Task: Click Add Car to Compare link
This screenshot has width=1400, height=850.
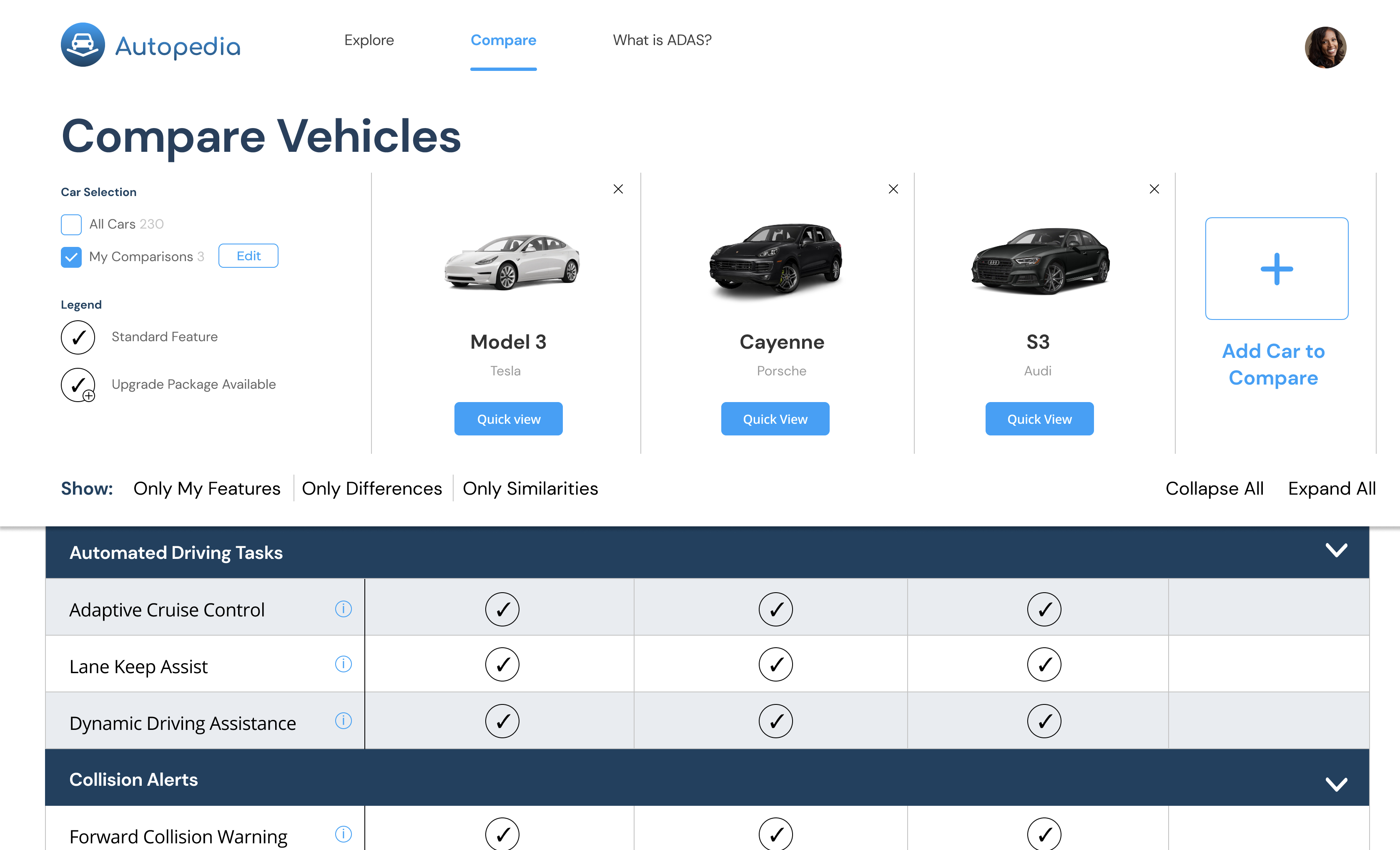Action: (x=1273, y=365)
